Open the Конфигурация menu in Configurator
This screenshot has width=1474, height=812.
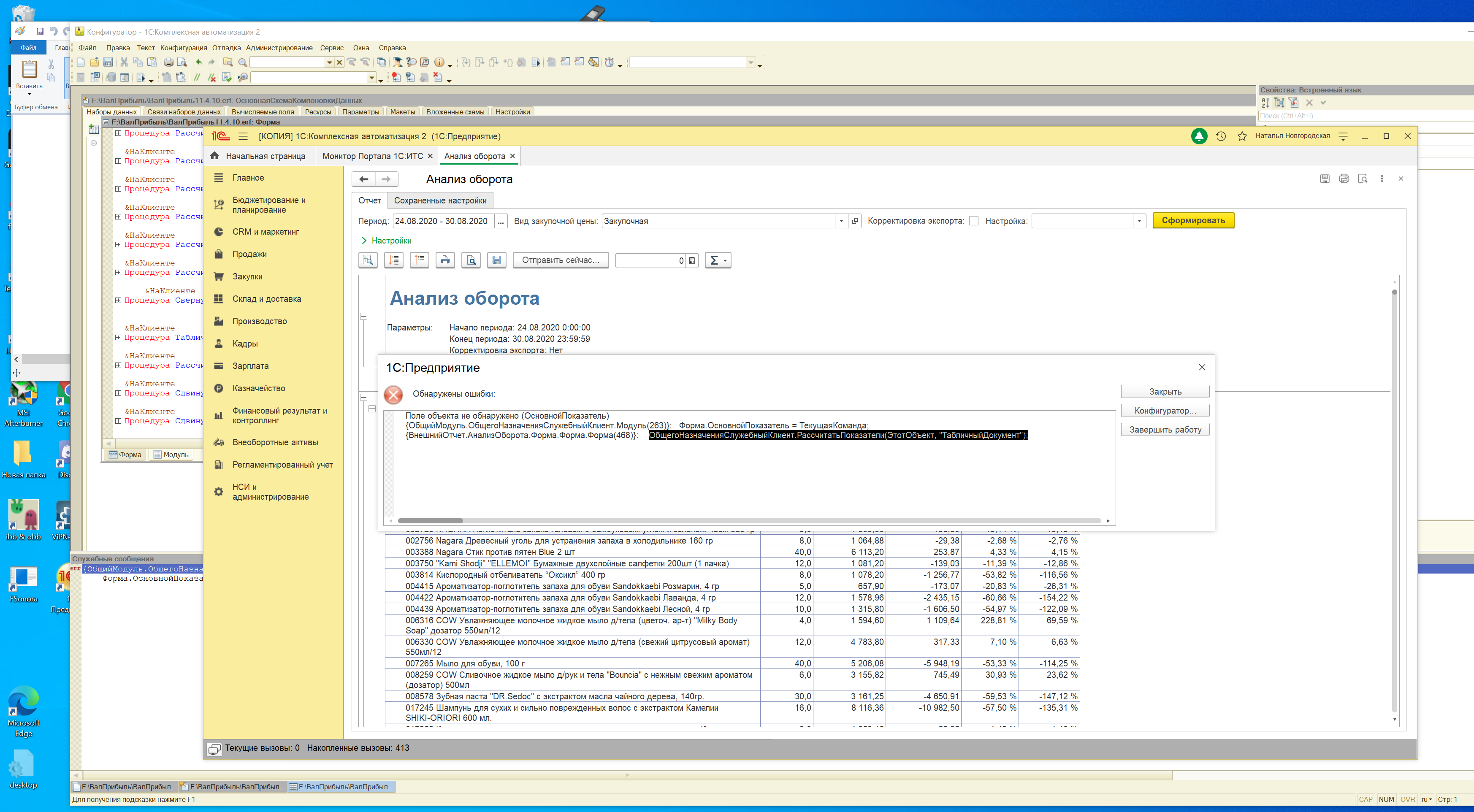183,48
